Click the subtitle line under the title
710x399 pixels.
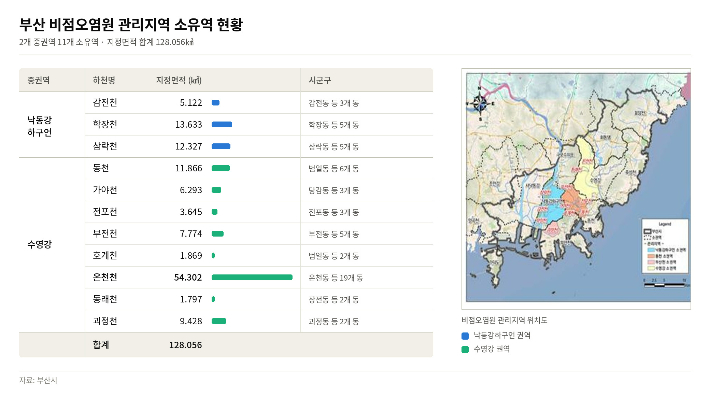[106, 42]
